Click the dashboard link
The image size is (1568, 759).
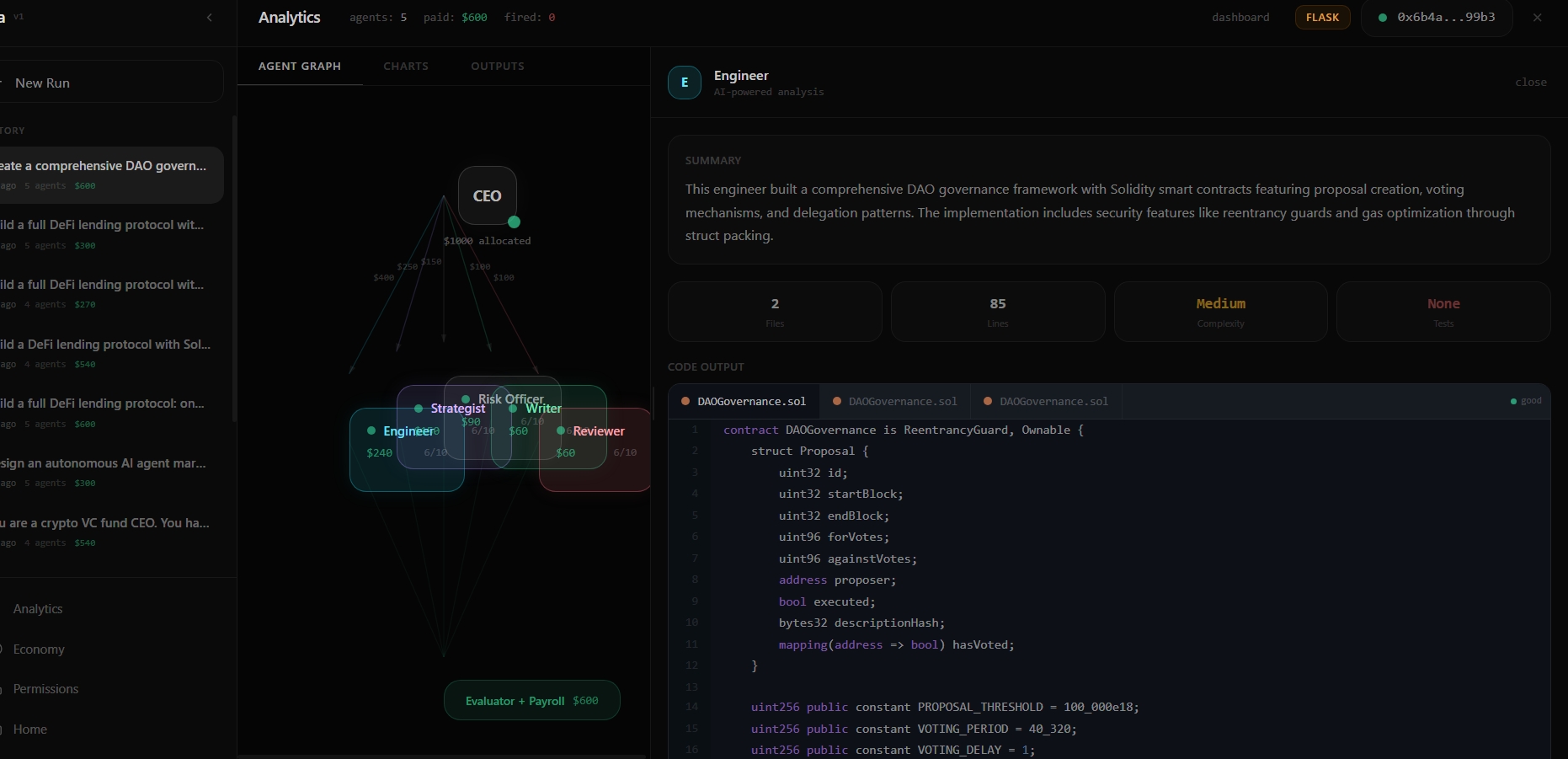[1240, 18]
